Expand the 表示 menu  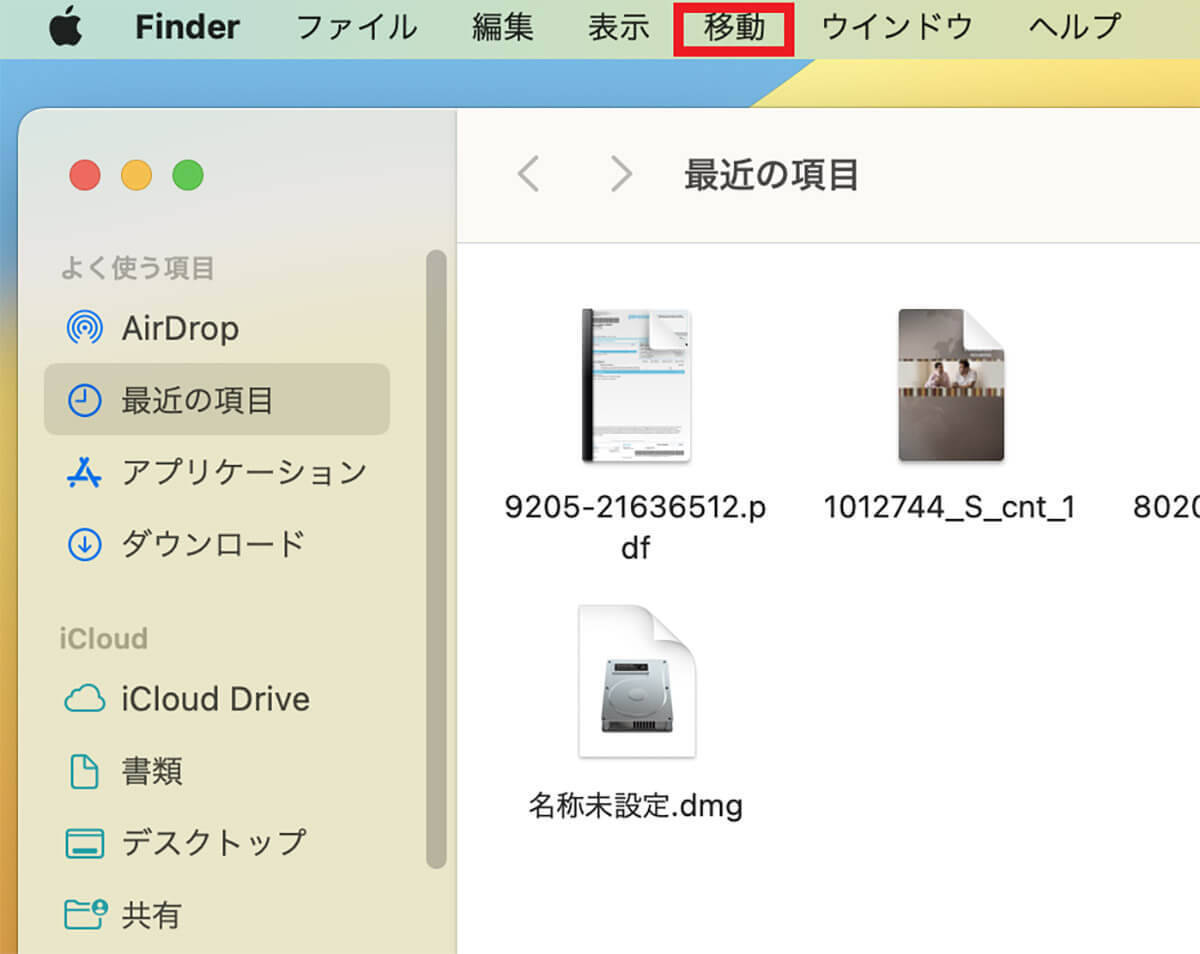[x=618, y=28]
